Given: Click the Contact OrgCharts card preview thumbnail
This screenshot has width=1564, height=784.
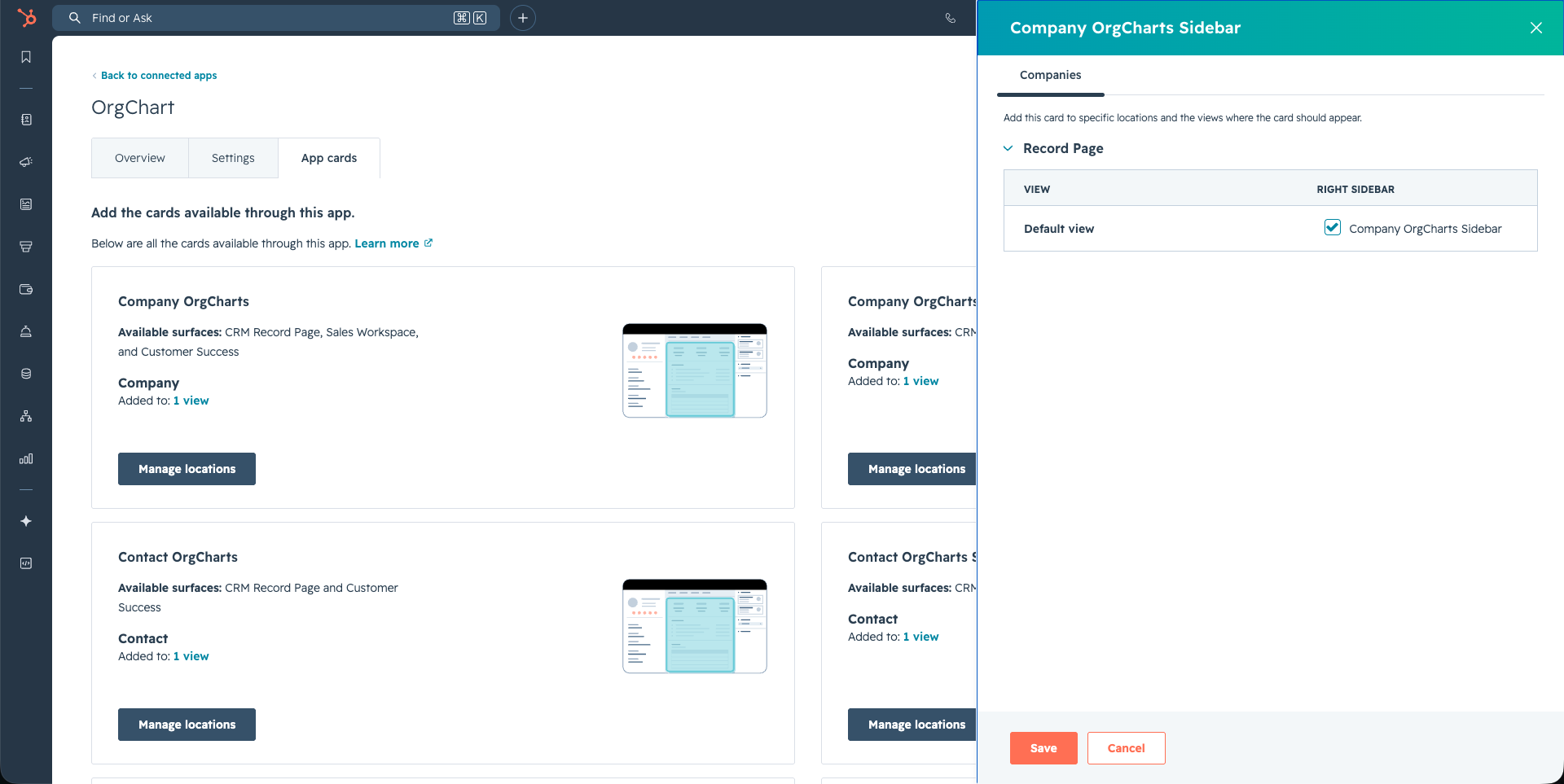Looking at the screenshot, I should [695, 626].
